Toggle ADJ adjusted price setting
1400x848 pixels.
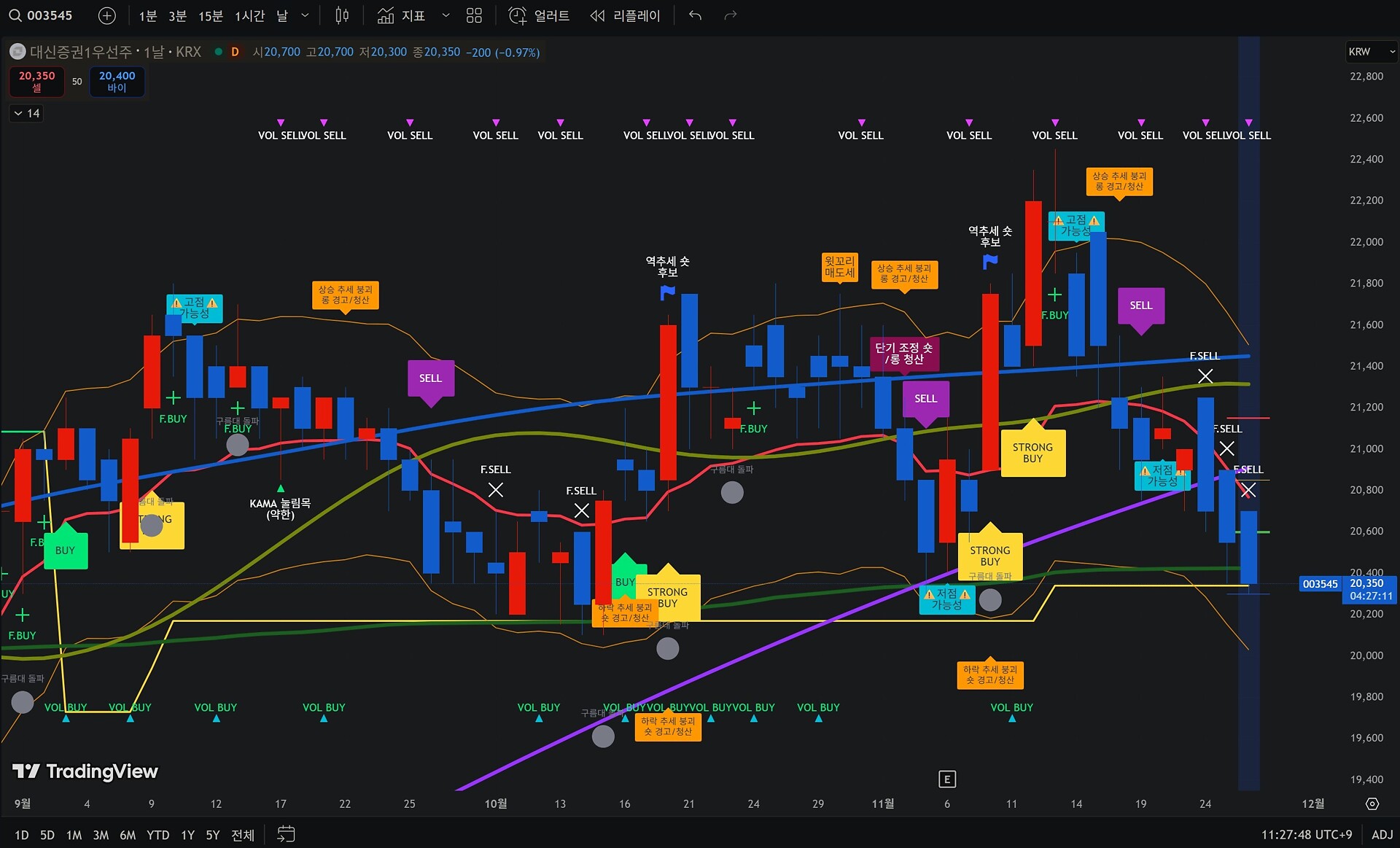coord(1382,834)
